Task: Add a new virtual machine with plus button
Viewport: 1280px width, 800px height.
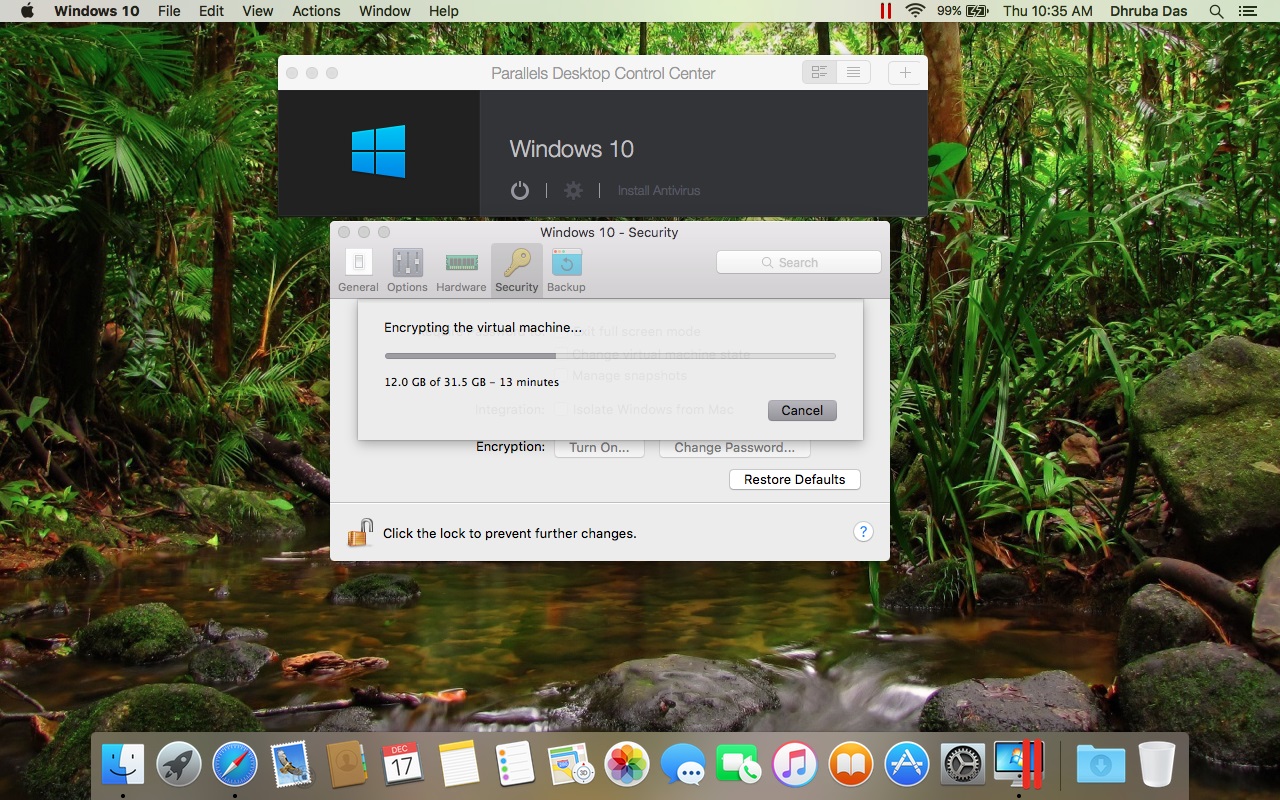Action: pyautogui.click(x=905, y=72)
